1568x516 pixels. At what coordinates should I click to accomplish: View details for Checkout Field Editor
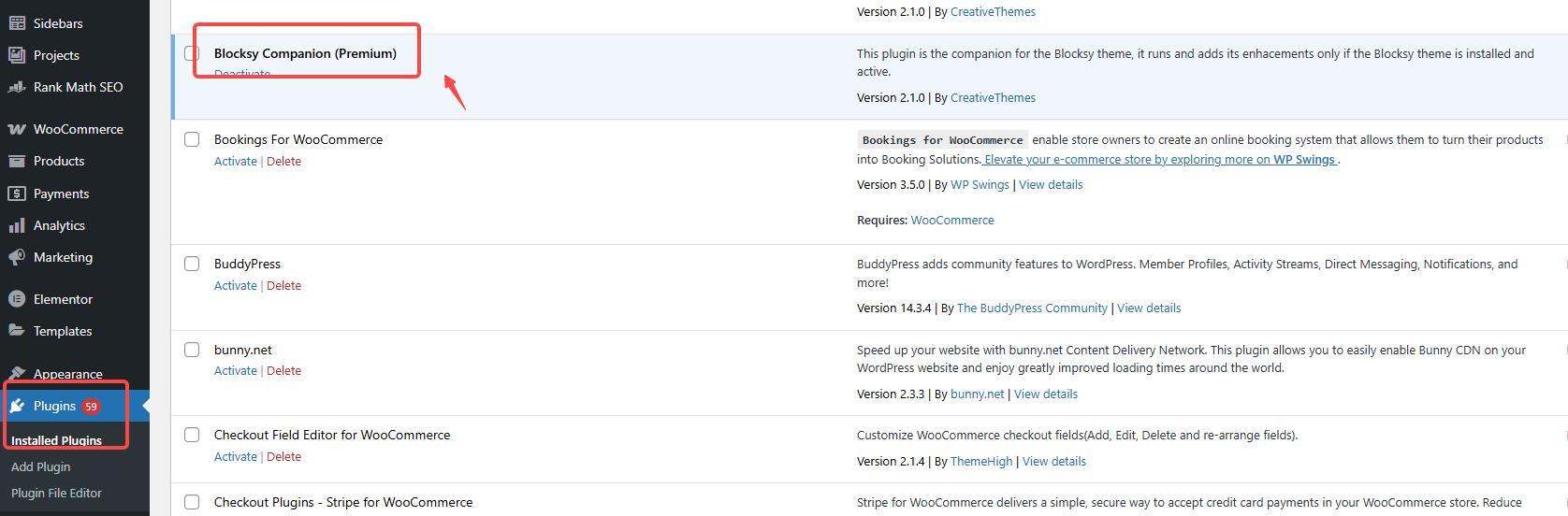(x=1053, y=462)
